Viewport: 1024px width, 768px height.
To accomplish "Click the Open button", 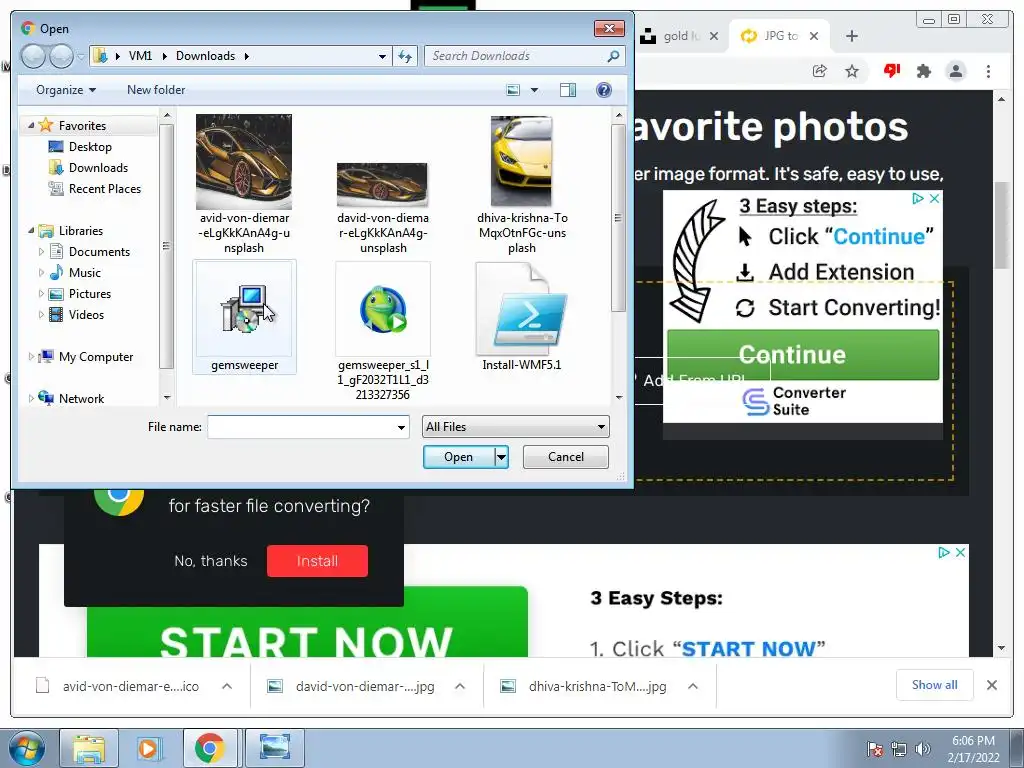I will pos(458,457).
